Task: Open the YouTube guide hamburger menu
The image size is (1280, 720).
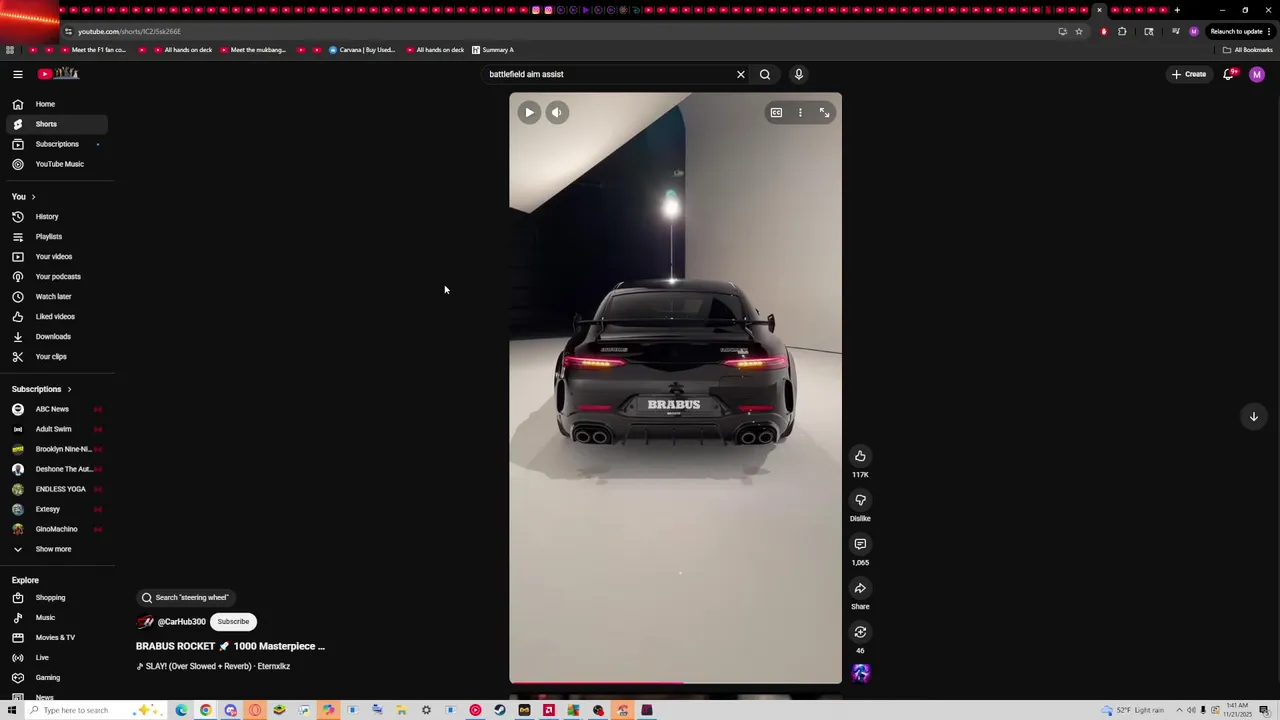Action: coord(18,74)
